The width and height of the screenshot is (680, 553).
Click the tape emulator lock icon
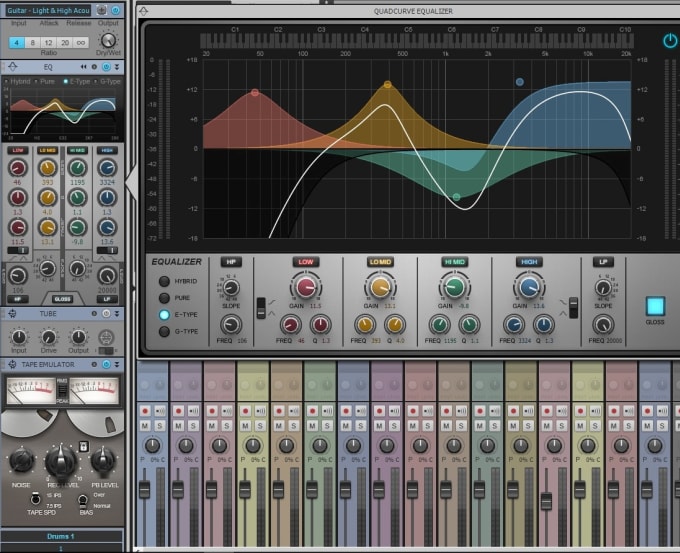pyautogui.click(x=83, y=446)
